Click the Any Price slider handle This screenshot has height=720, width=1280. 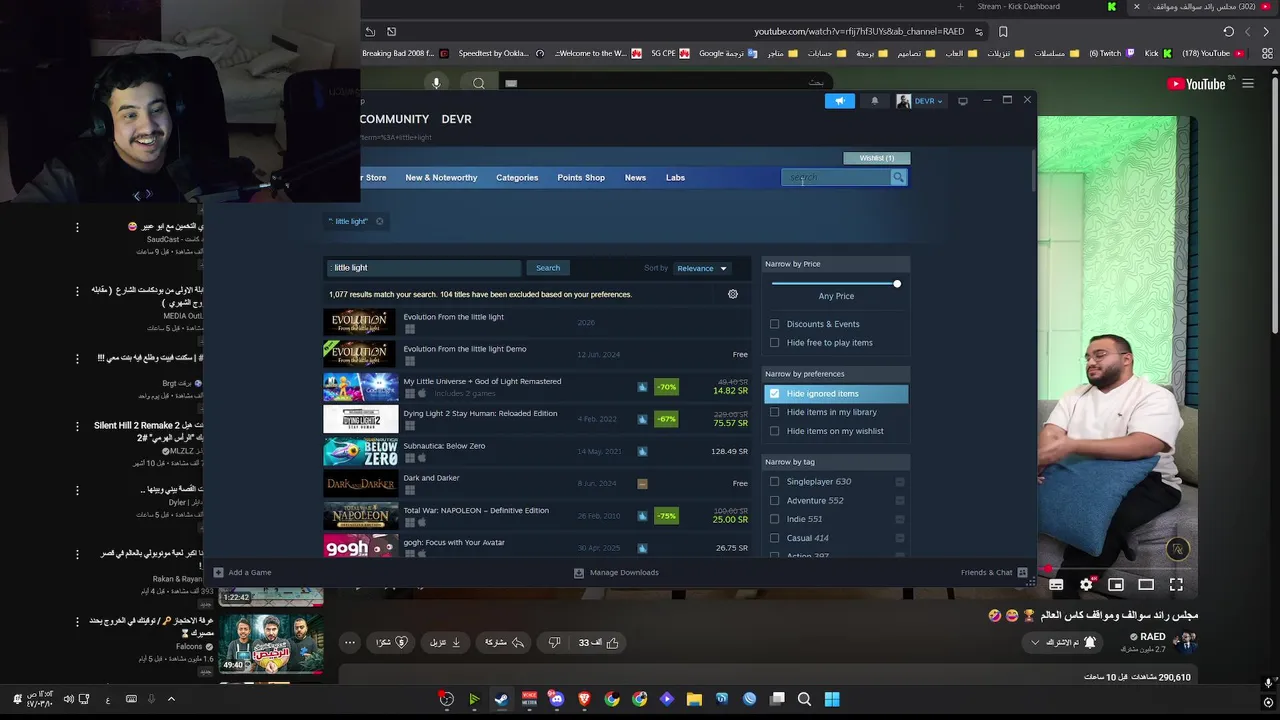pos(897,284)
